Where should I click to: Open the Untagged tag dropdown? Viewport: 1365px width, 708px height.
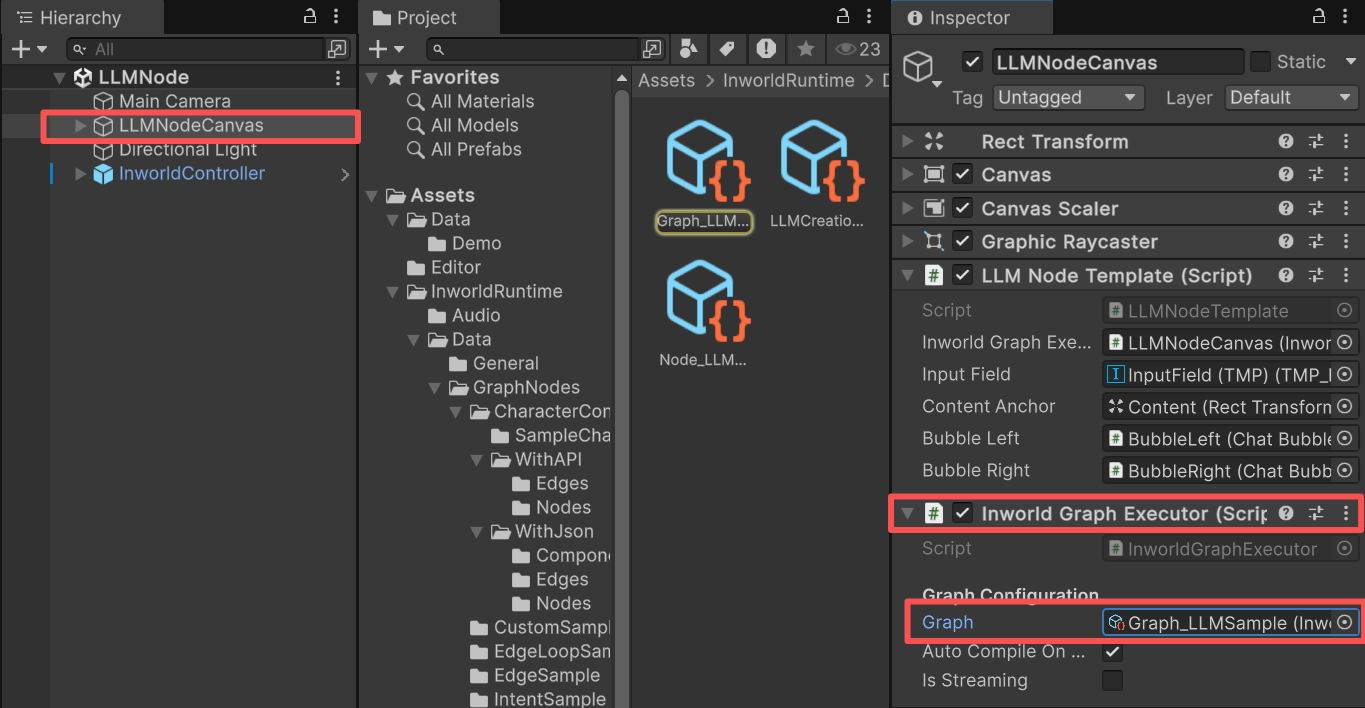tap(1068, 97)
